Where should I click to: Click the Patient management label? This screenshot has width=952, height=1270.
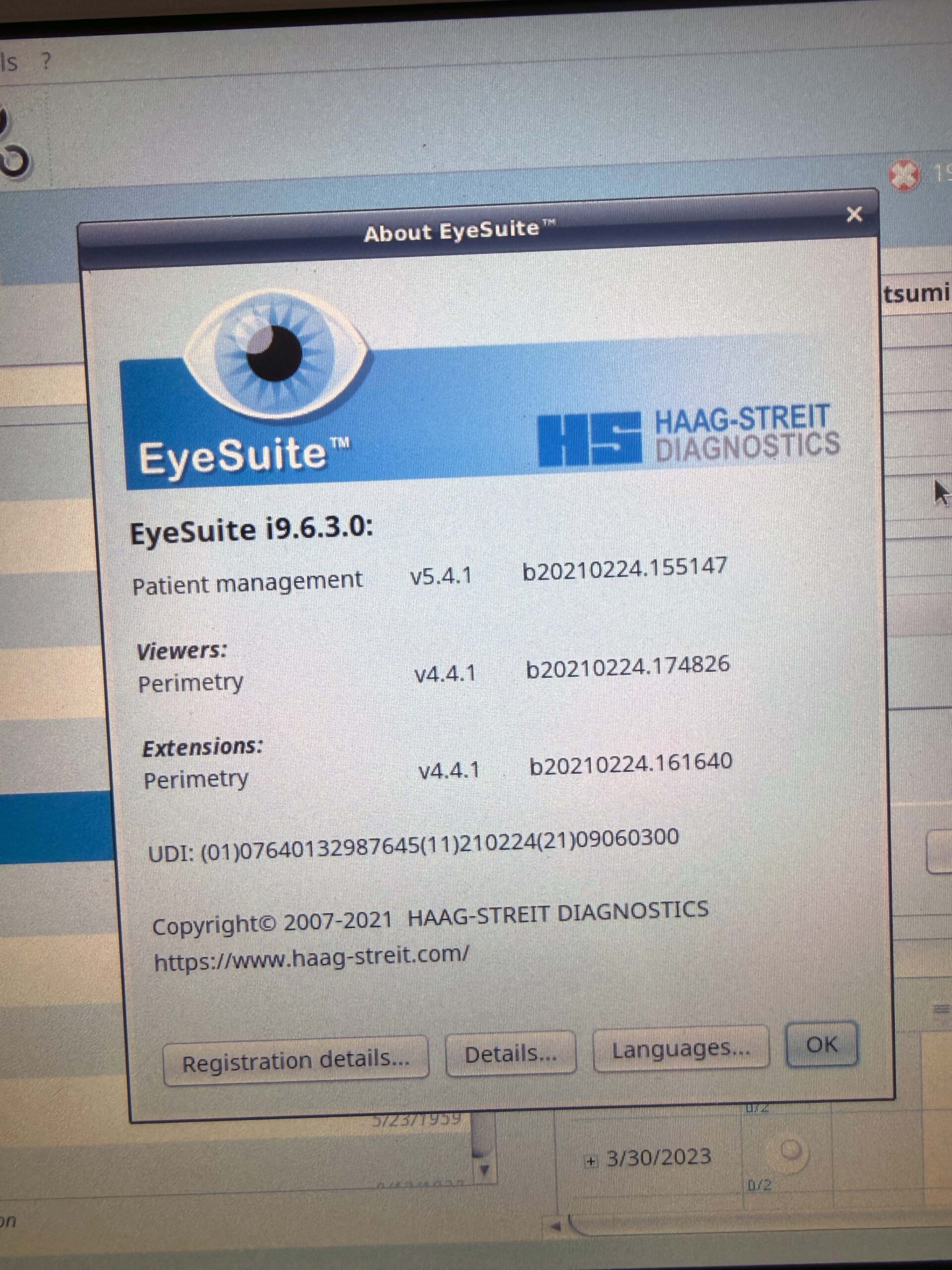247,583
